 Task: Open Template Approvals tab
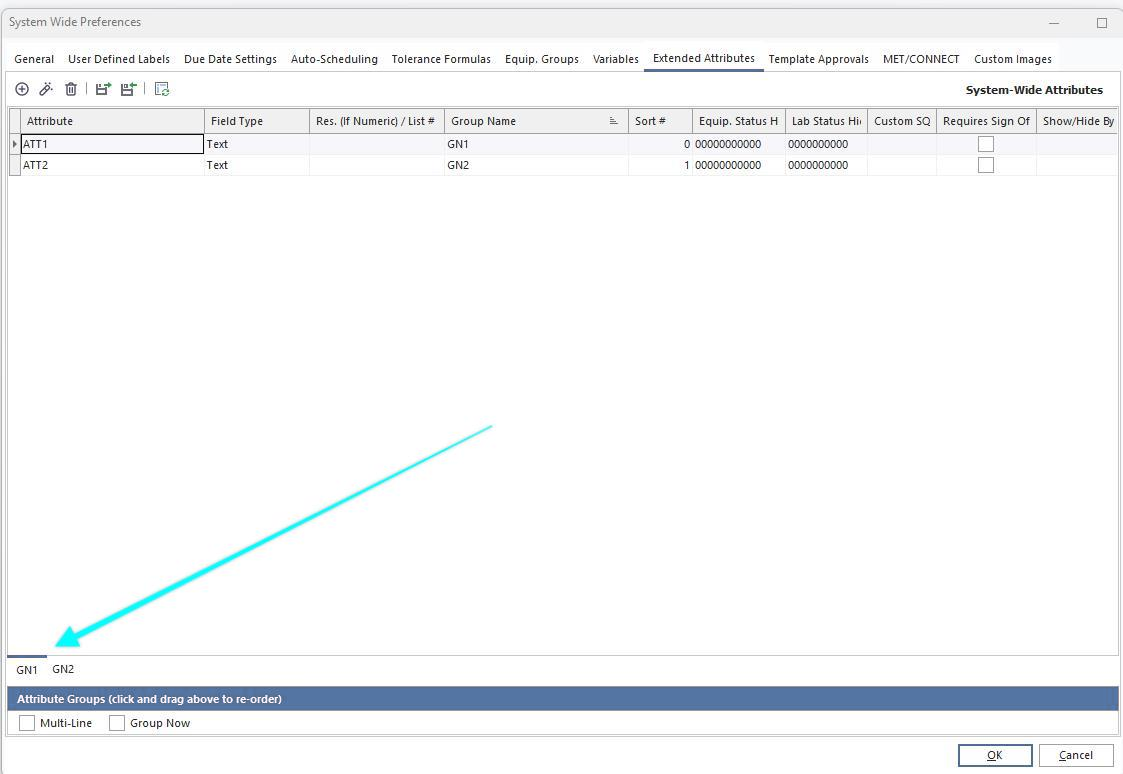pyautogui.click(x=819, y=59)
